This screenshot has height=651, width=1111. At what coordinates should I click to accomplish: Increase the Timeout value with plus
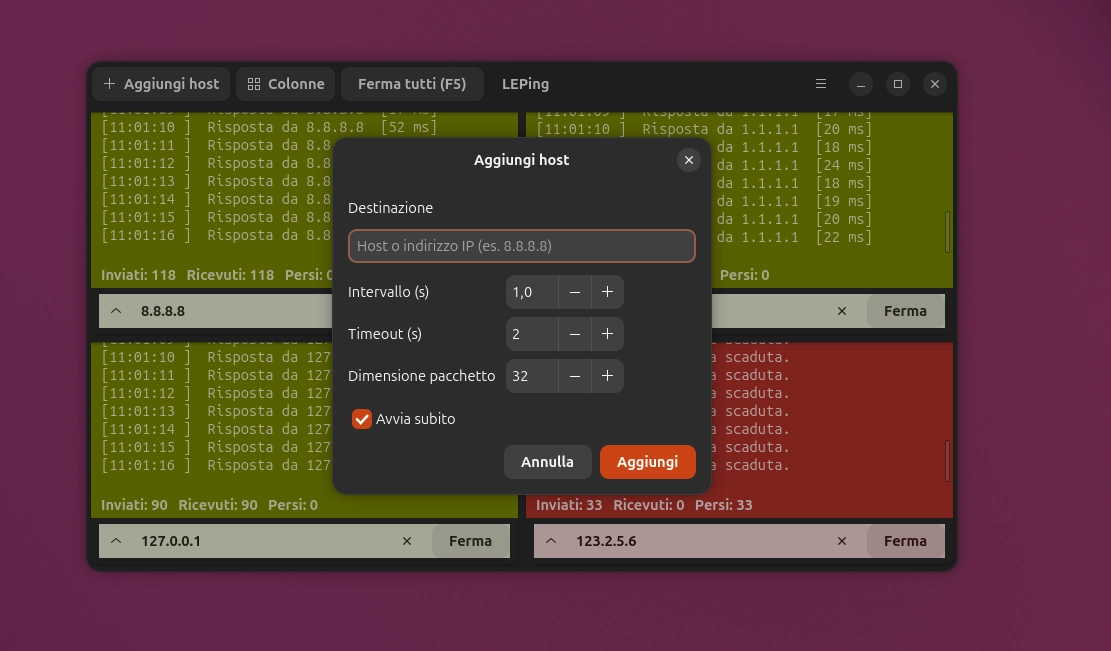point(607,334)
